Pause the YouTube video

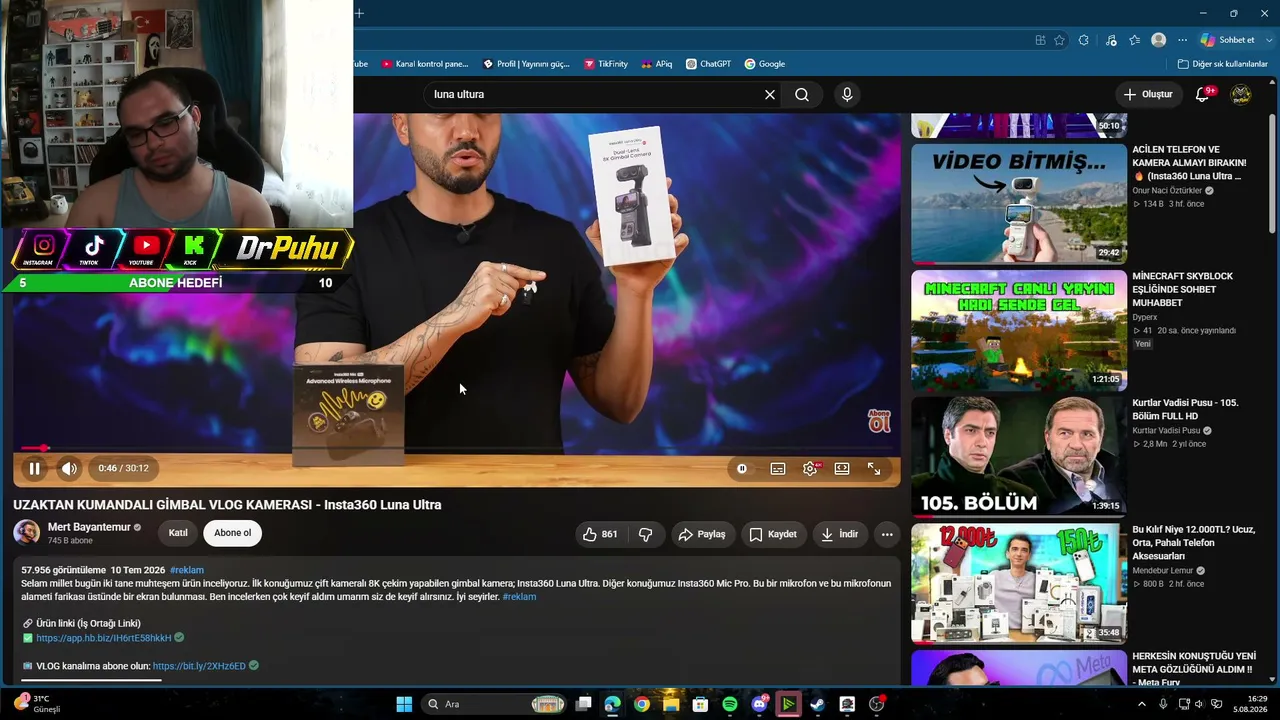click(35, 468)
